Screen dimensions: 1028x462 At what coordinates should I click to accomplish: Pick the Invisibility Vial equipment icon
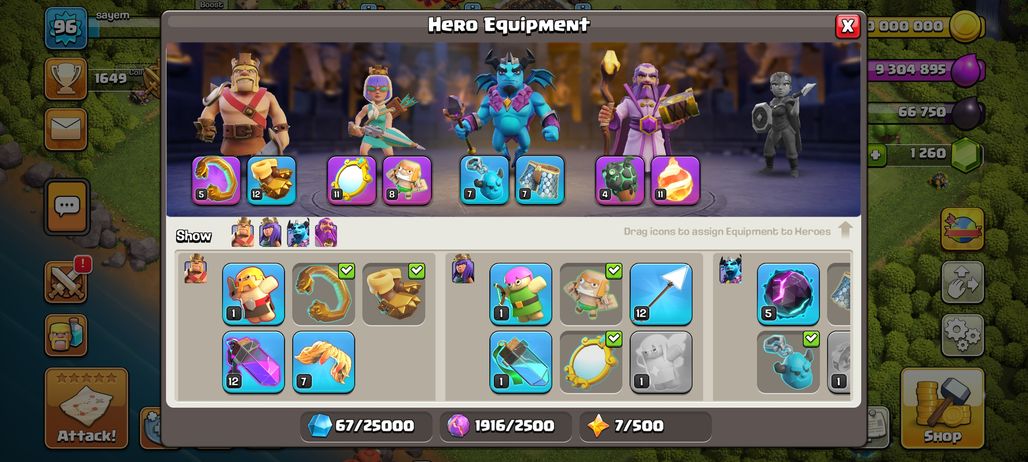[521, 362]
